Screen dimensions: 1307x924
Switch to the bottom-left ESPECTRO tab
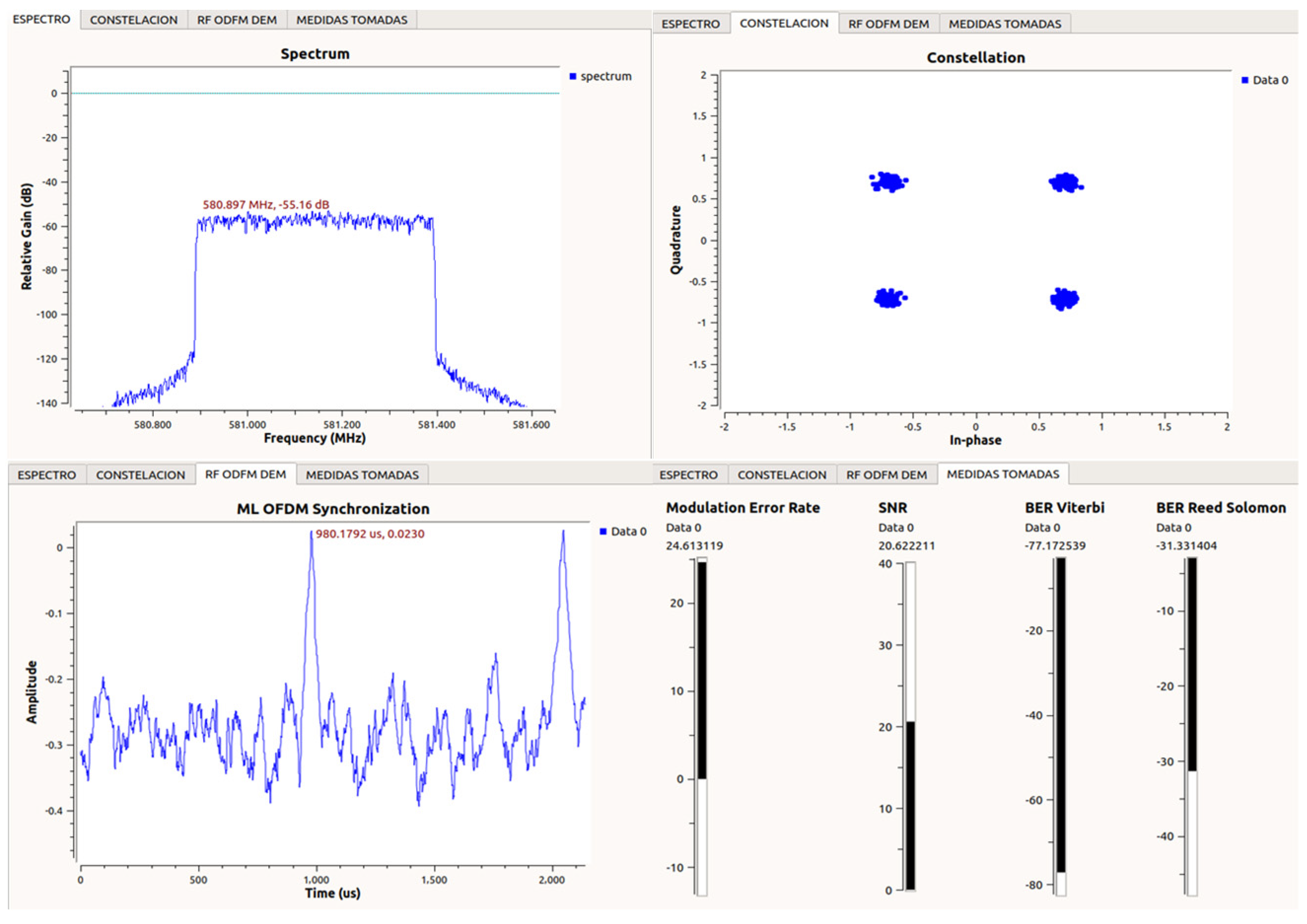[47, 475]
